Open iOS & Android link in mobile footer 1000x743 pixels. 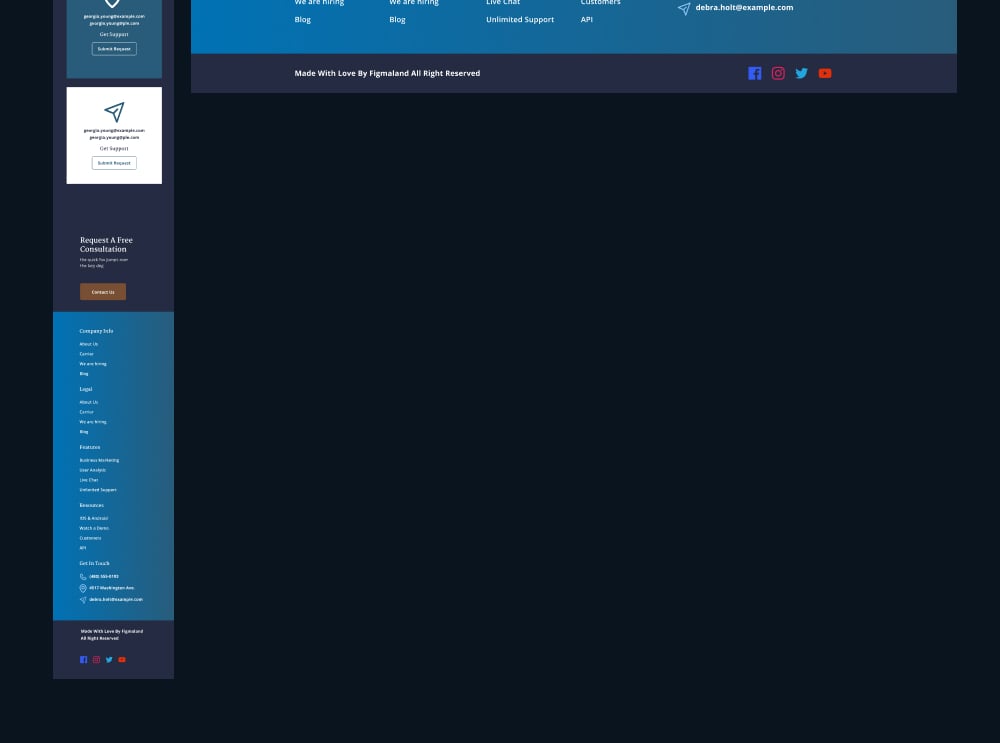pos(94,518)
